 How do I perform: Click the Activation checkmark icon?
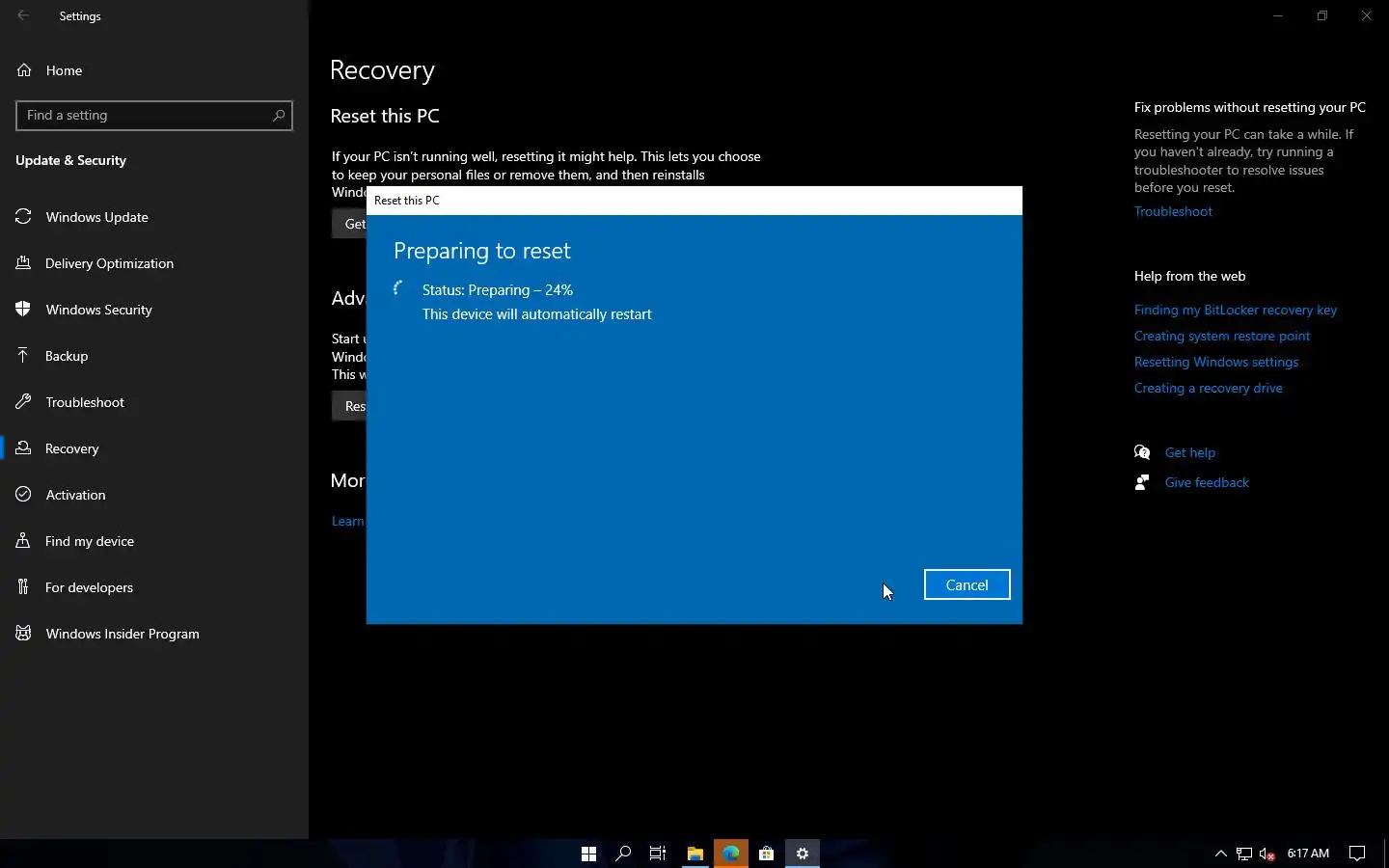pos(24,495)
